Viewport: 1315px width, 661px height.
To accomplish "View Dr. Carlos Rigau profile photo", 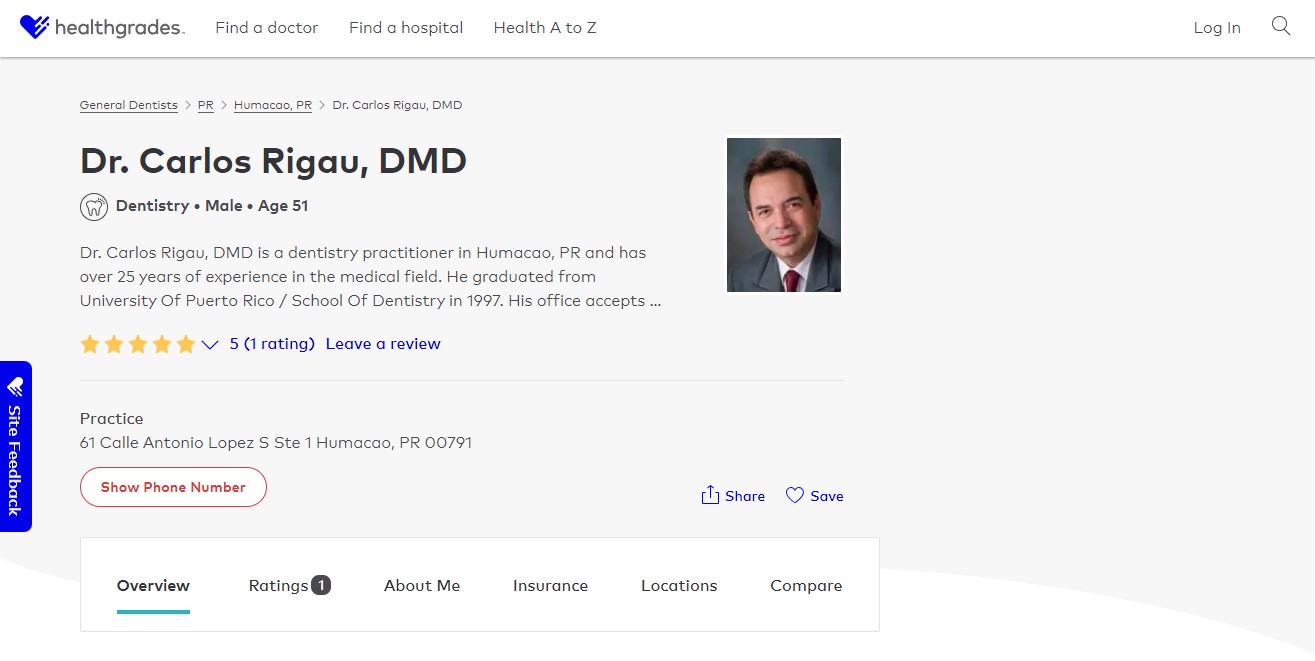I will click(x=784, y=215).
